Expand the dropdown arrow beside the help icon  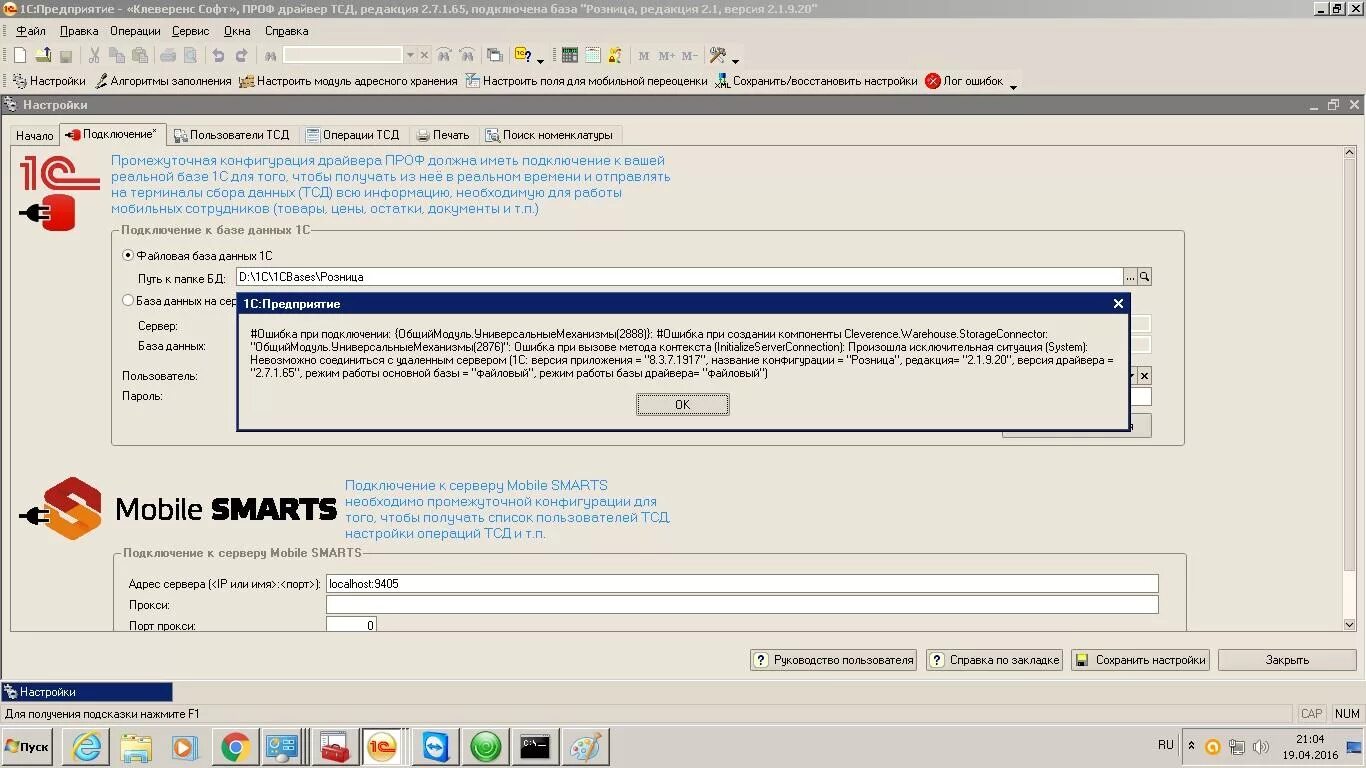tap(540, 60)
